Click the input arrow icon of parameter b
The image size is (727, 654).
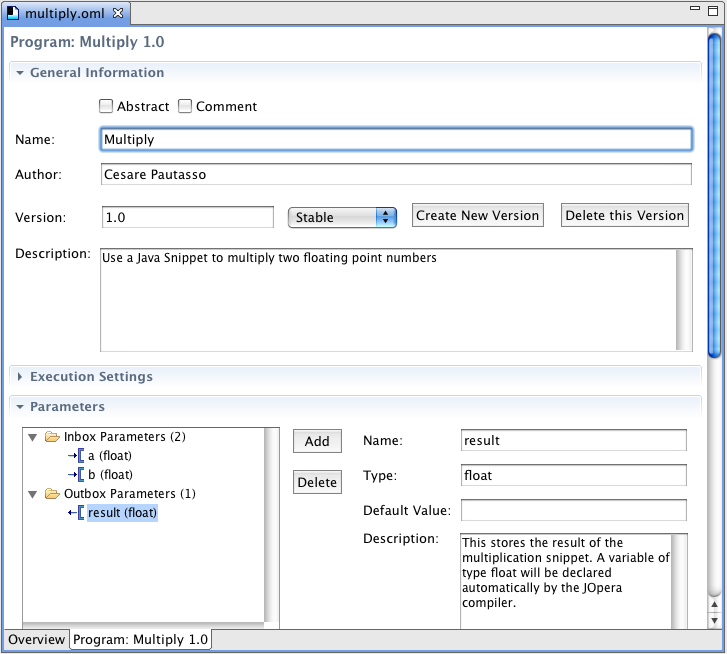(76, 475)
